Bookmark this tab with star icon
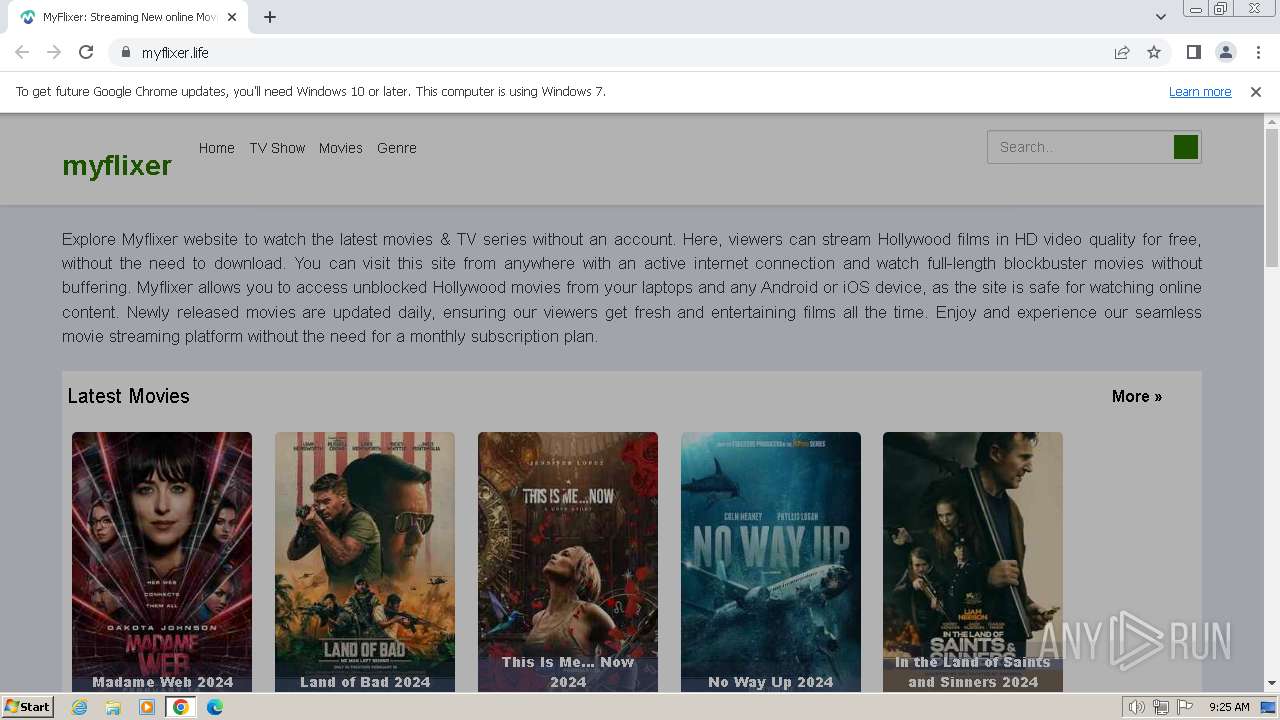Image resolution: width=1280 pixels, height=720 pixels. click(x=1154, y=52)
